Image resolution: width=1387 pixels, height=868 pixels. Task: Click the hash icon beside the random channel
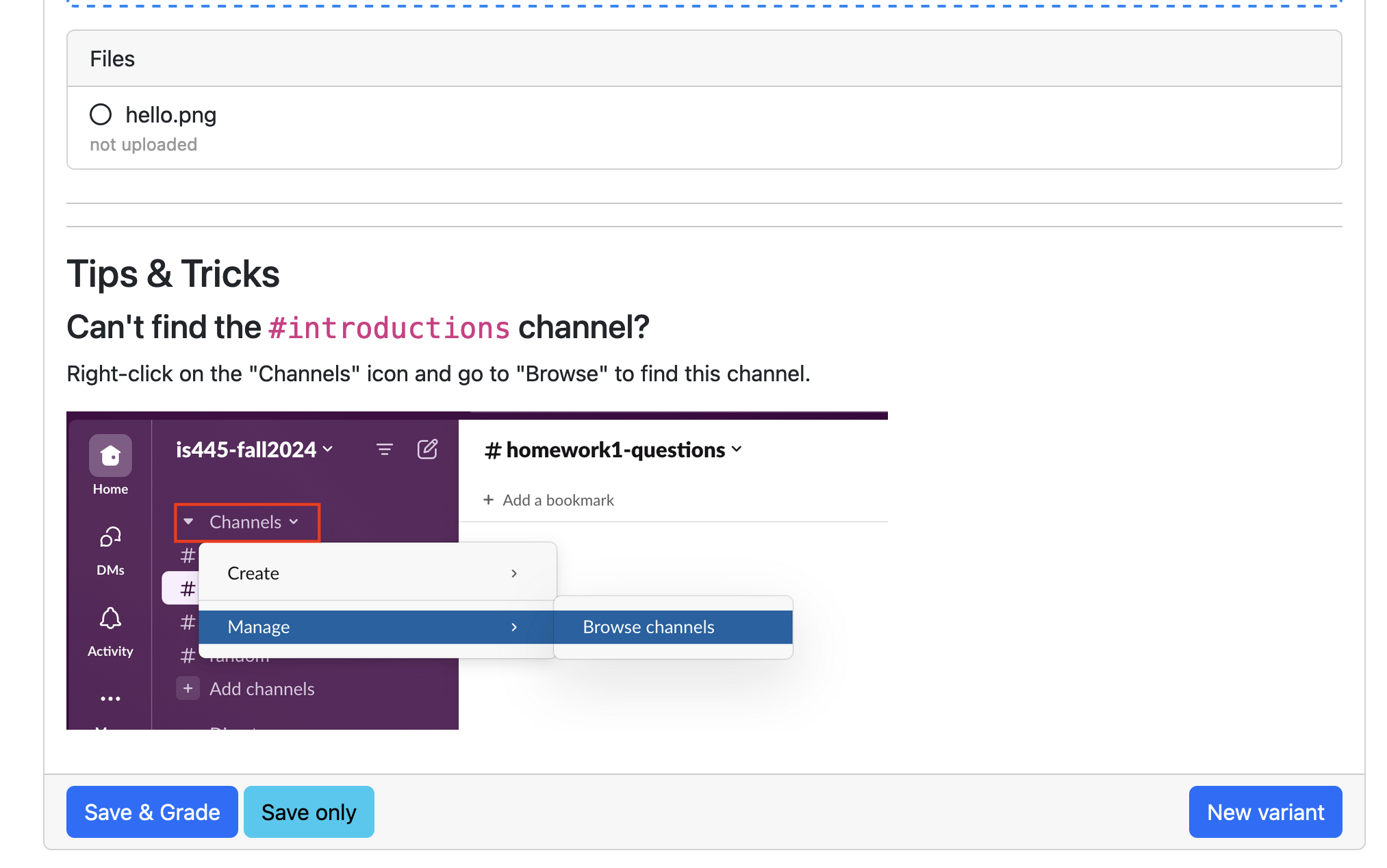[x=188, y=655]
